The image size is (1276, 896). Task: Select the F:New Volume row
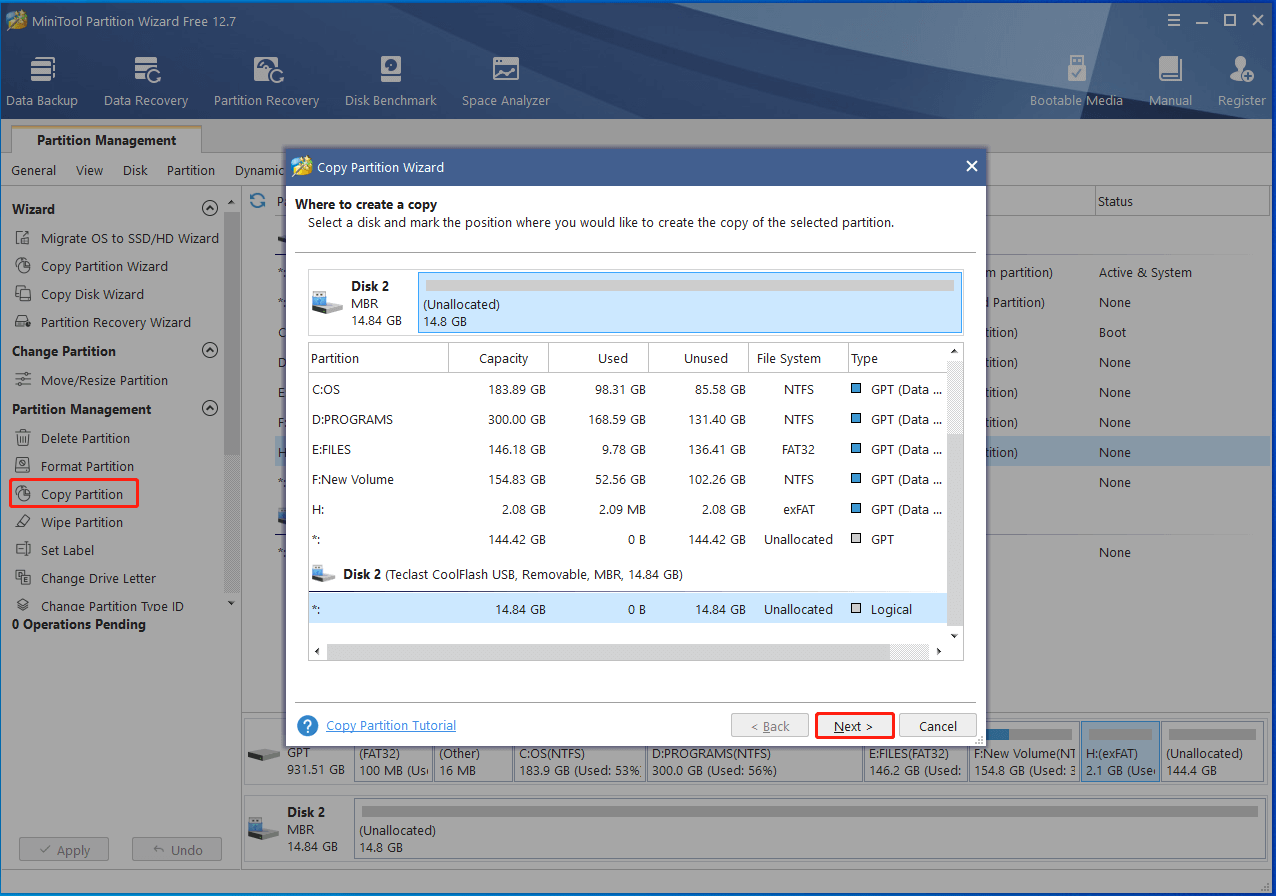[x=628, y=479]
